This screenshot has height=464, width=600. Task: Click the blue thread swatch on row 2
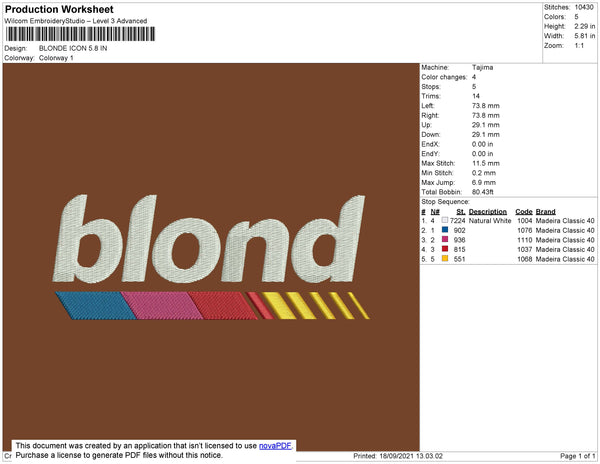[445, 230]
